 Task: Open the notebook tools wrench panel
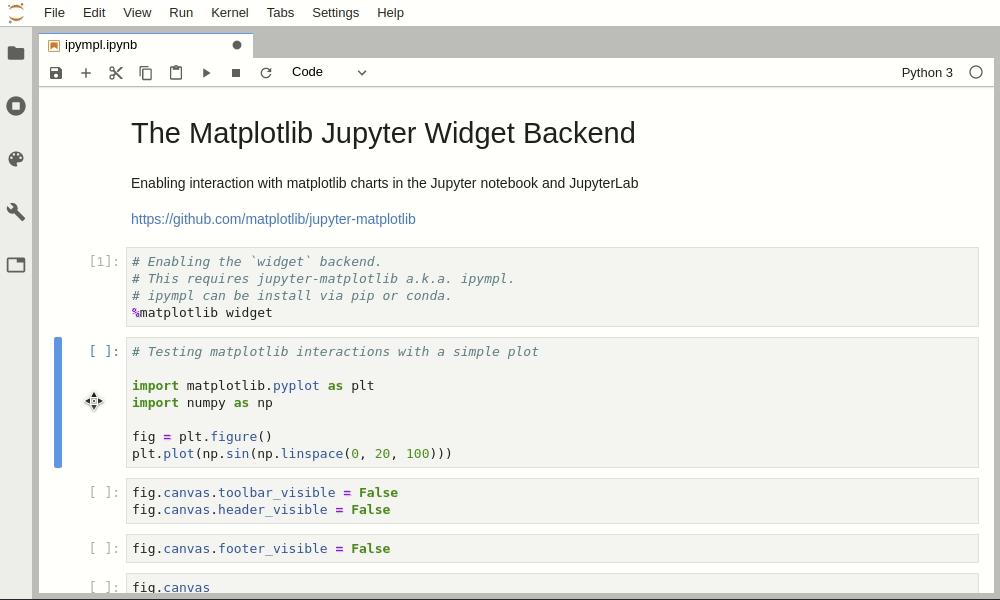(16, 212)
